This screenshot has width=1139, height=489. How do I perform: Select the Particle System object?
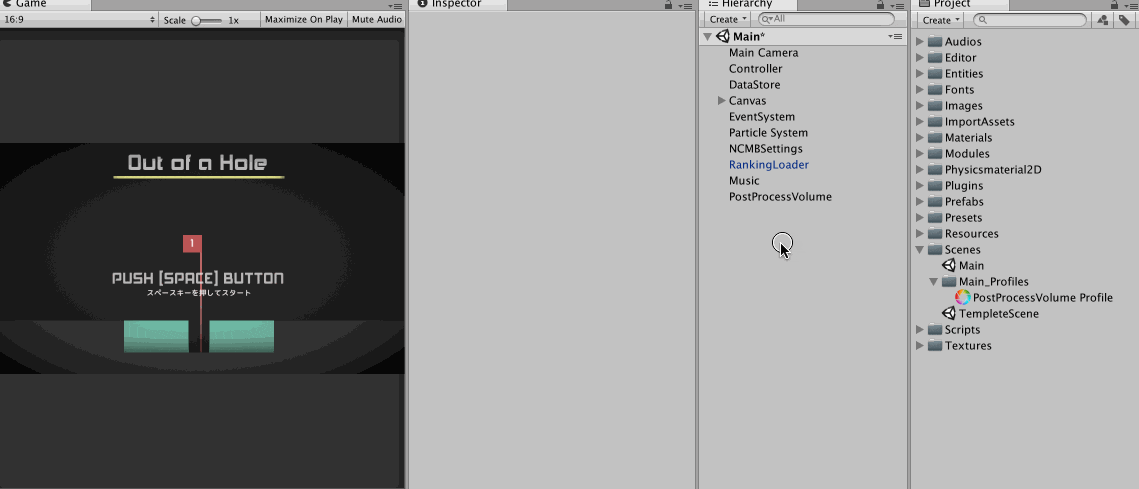pyautogui.click(x=769, y=132)
